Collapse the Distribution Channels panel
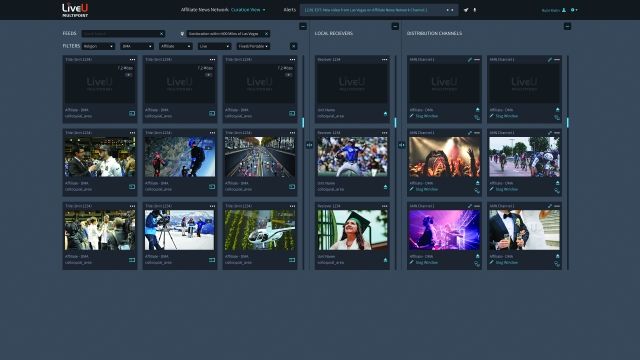This screenshot has height=360, width=640. tap(567, 27)
